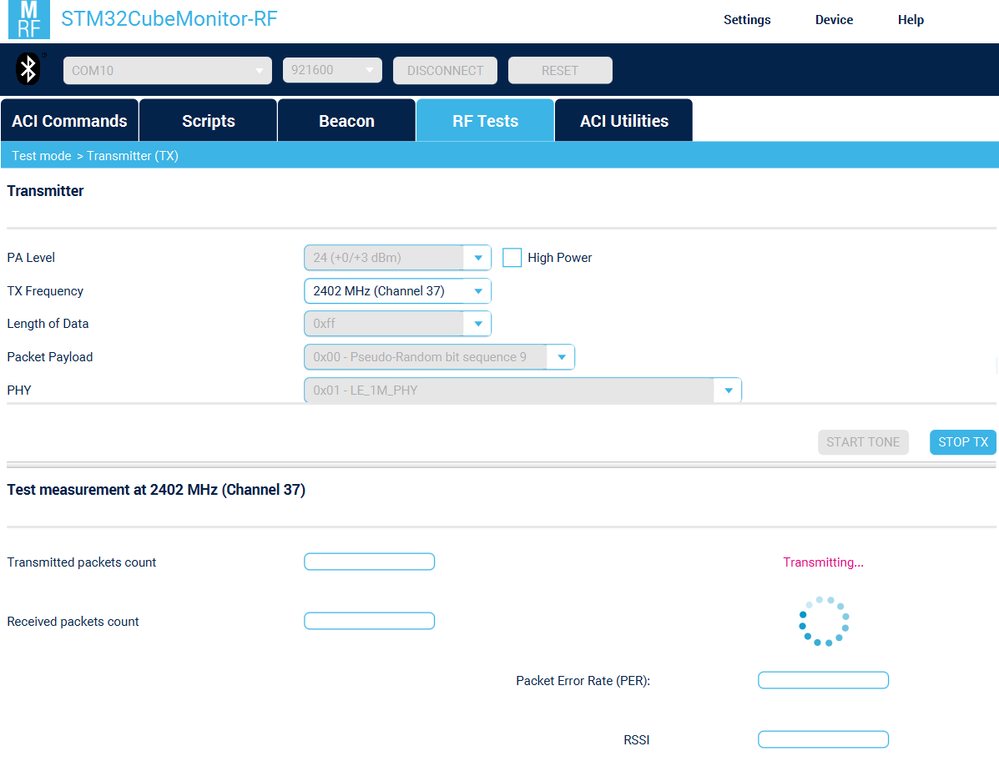Open the Help menu
This screenshot has height=776, width=999.
coord(910,20)
